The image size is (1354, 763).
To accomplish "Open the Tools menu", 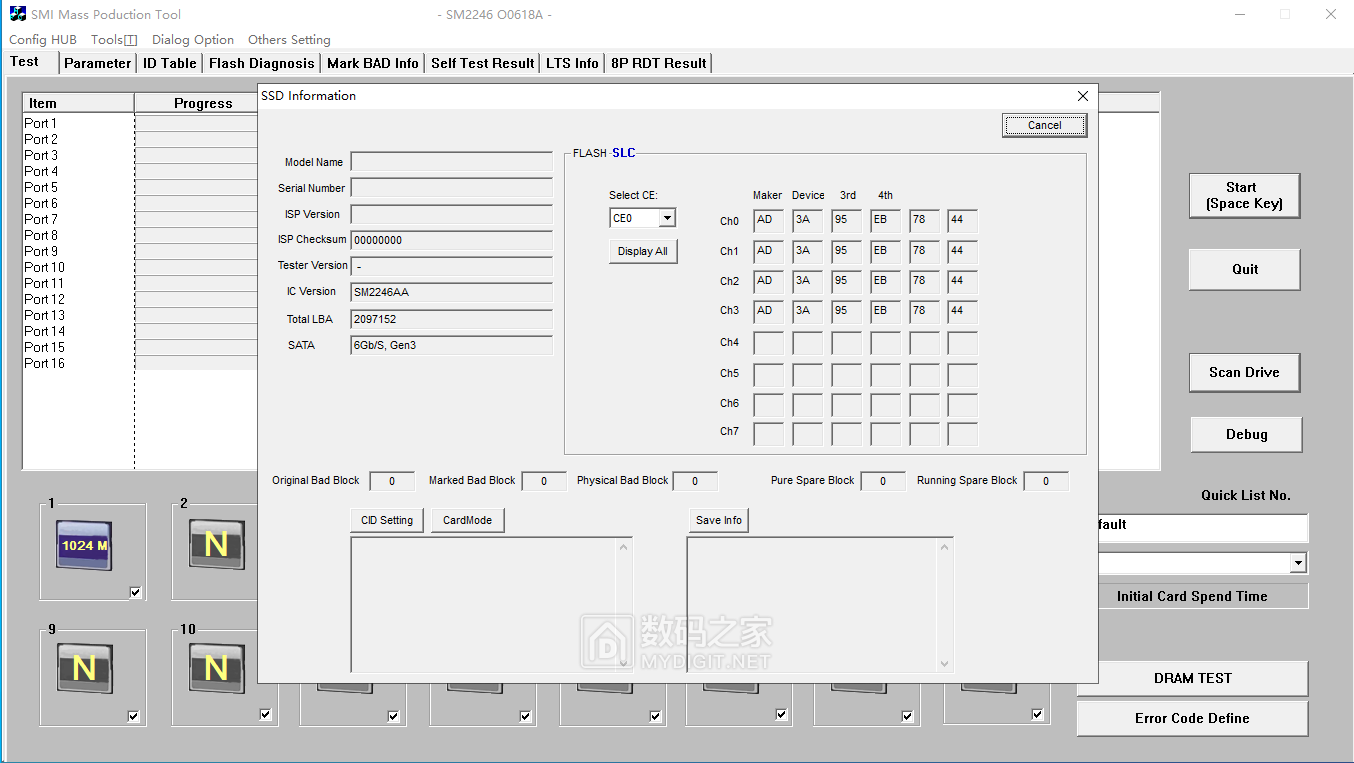I will click(x=114, y=40).
